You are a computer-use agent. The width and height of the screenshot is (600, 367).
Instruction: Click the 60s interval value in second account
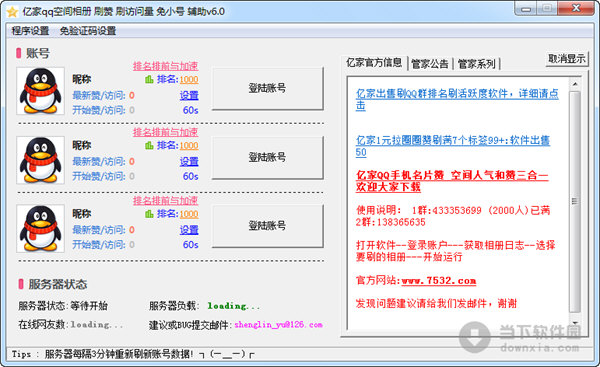pos(190,176)
